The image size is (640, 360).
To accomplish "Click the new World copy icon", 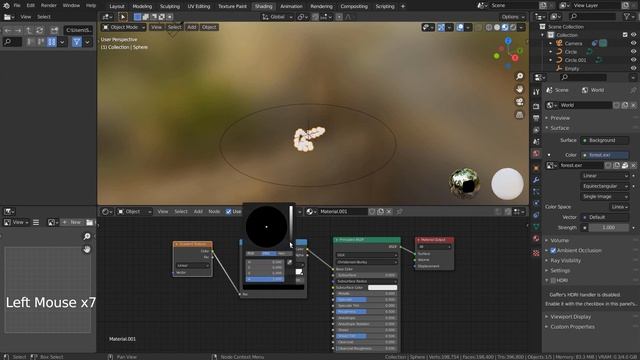I will 624,105.
